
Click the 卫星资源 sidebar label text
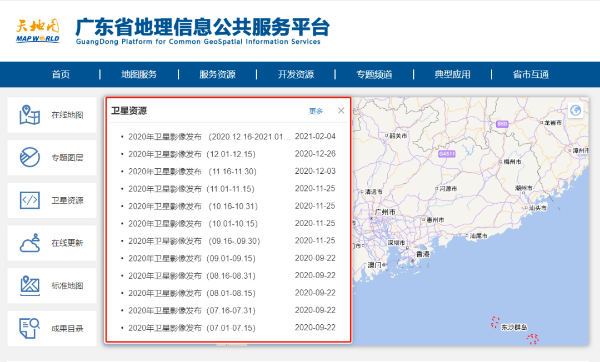coord(67,200)
